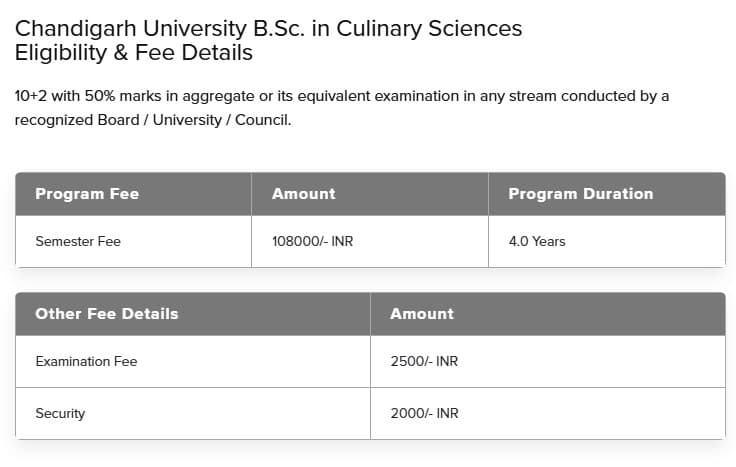736x467 pixels.
Task: Click 'Eligibility & Fee Details' in heading
Action: click(x=133, y=53)
